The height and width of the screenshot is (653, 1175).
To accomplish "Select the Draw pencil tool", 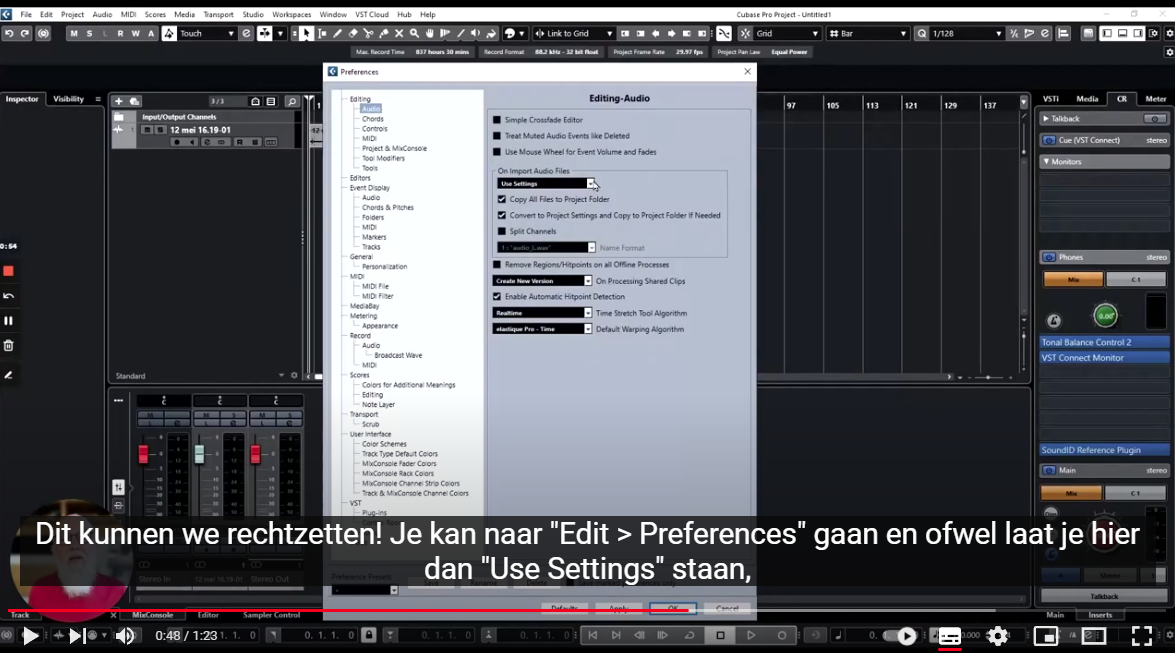I will (x=337, y=33).
